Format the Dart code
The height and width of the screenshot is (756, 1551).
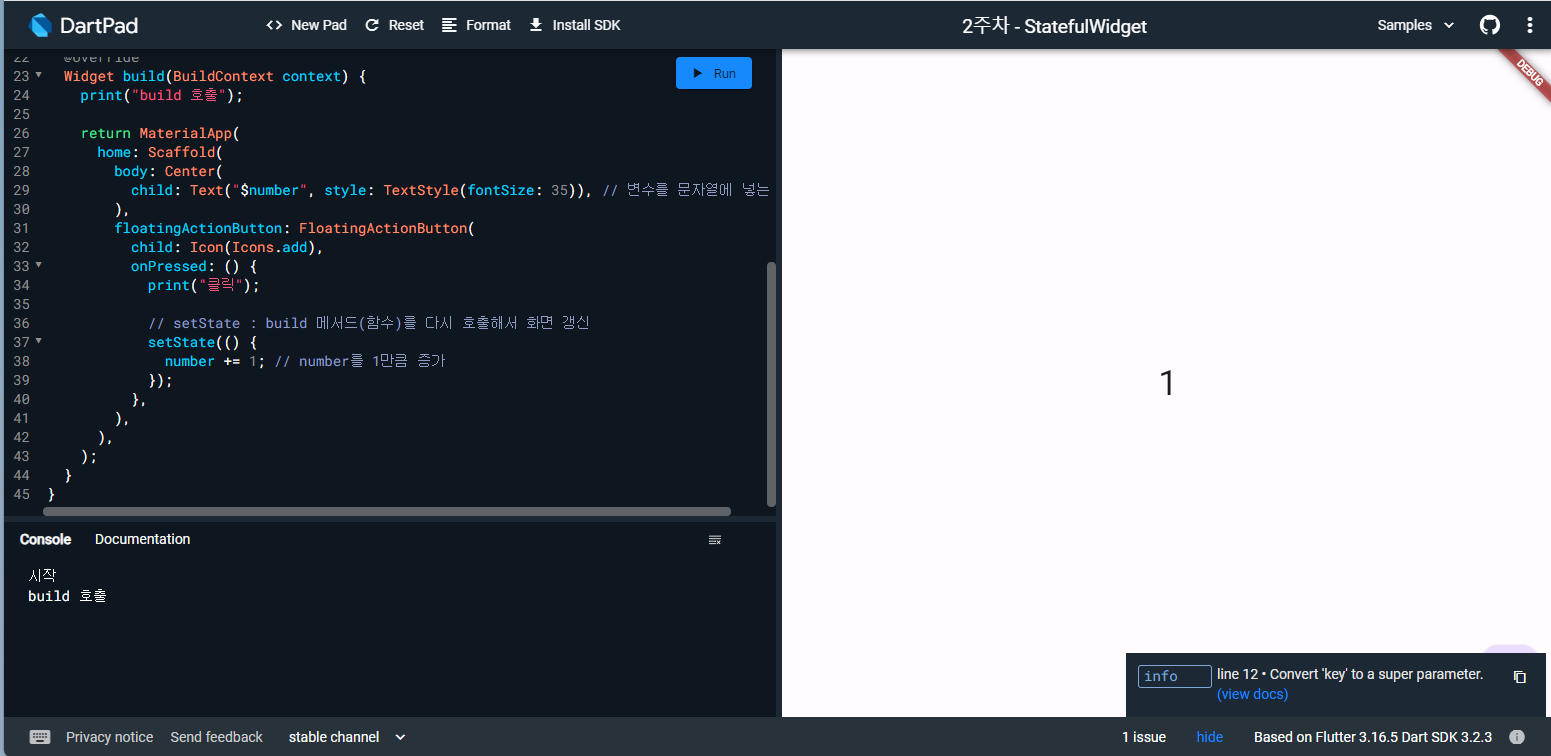476,25
